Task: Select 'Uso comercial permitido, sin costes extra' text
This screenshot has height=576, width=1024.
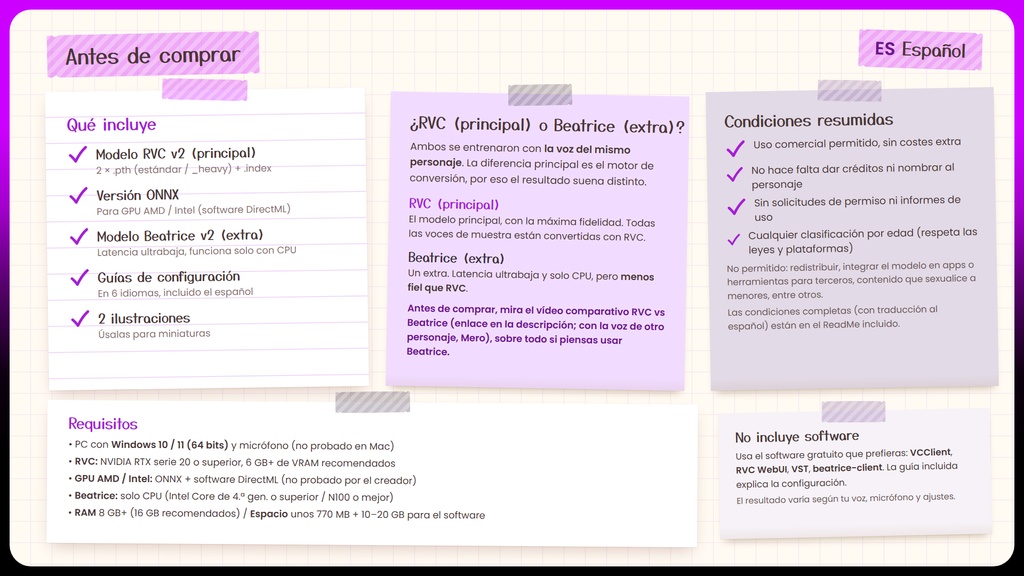Action: [x=857, y=143]
